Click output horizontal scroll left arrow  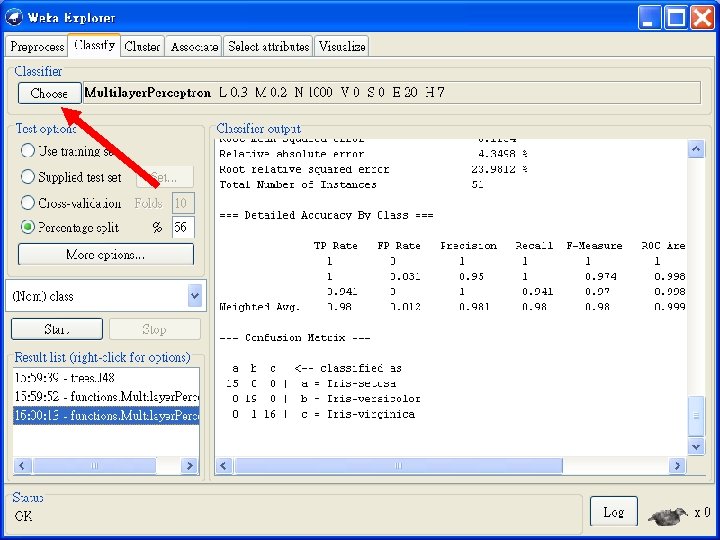point(224,466)
